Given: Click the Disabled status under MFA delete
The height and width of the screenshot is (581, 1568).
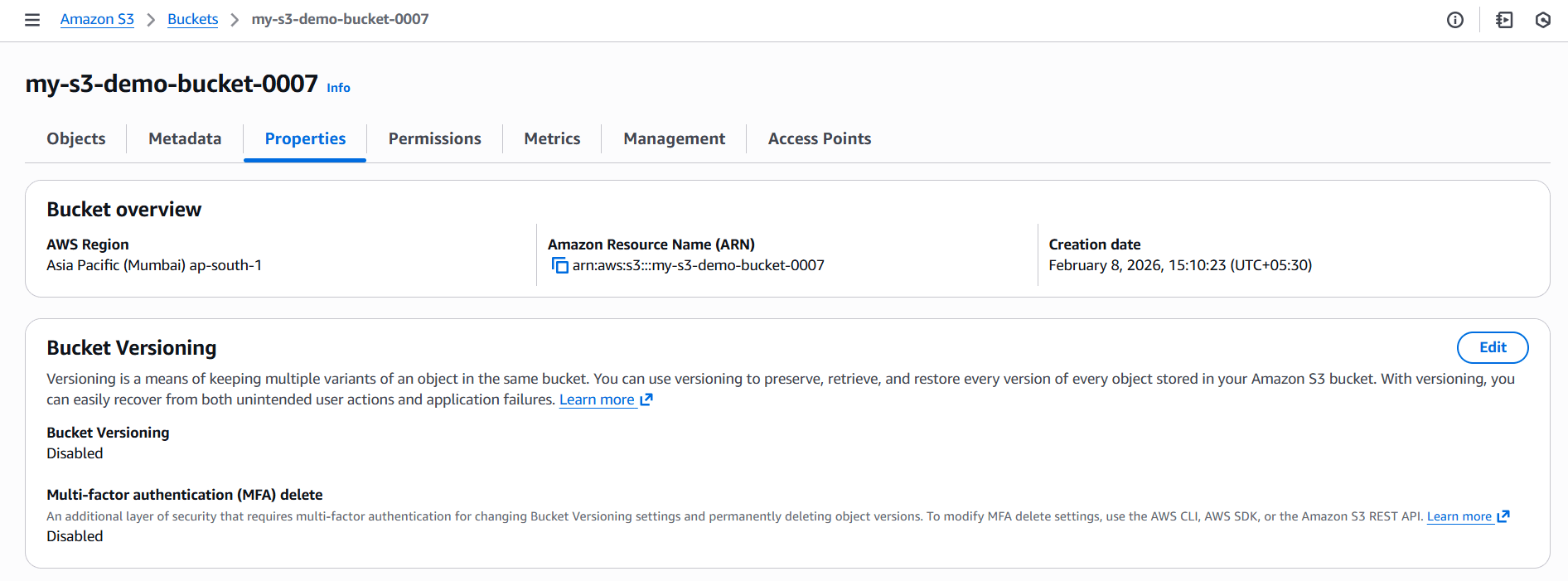Looking at the screenshot, I should [75, 536].
